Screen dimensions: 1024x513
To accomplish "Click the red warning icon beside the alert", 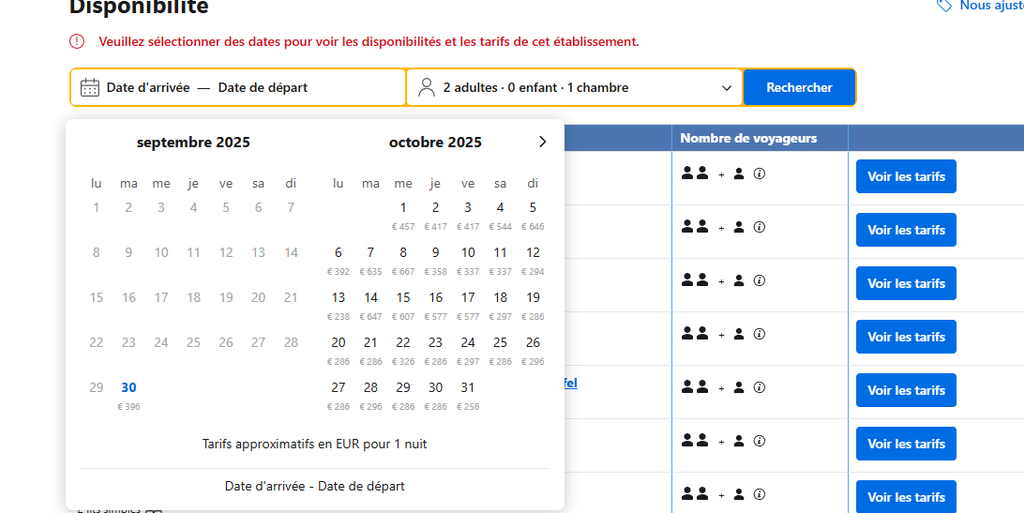I will (x=77, y=41).
